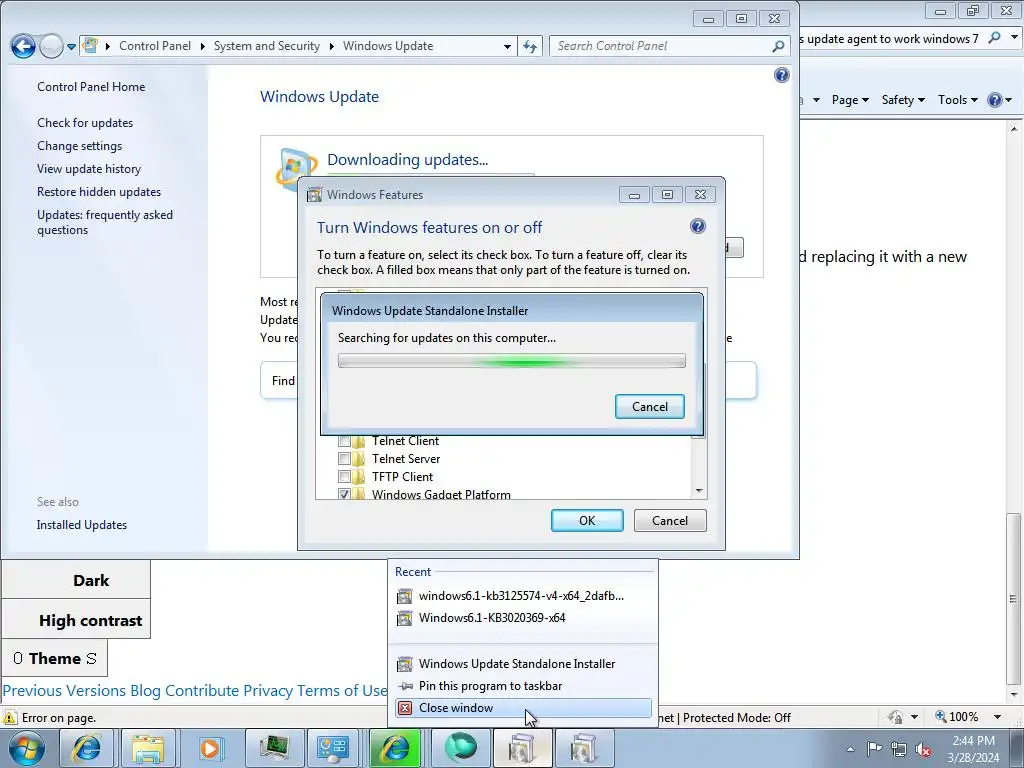Switch to the Control Panel taskbar button
The width and height of the screenshot is (1024, 768).
coord(334,748)
